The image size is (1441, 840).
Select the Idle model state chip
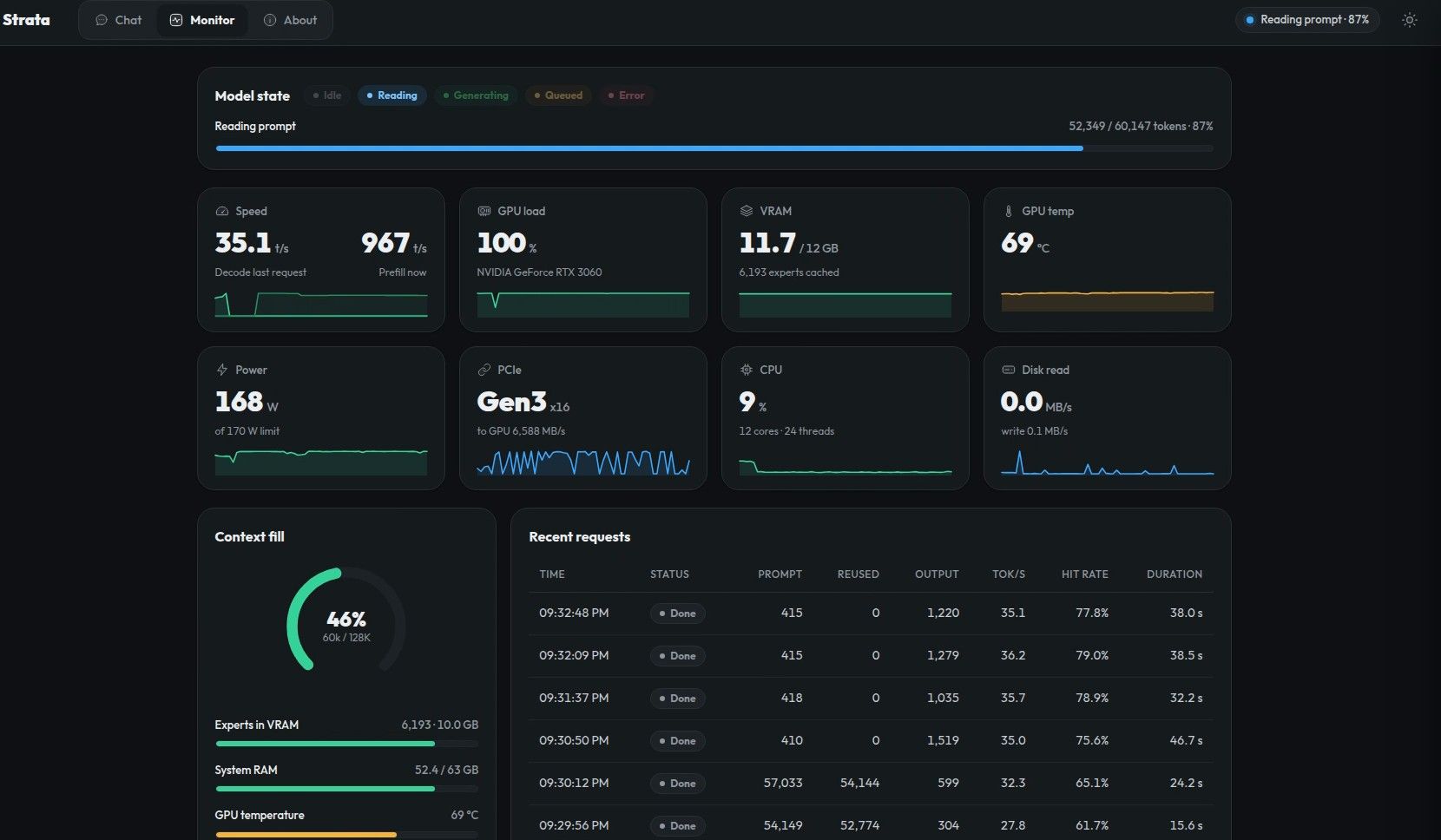click(x=327, y=95)
